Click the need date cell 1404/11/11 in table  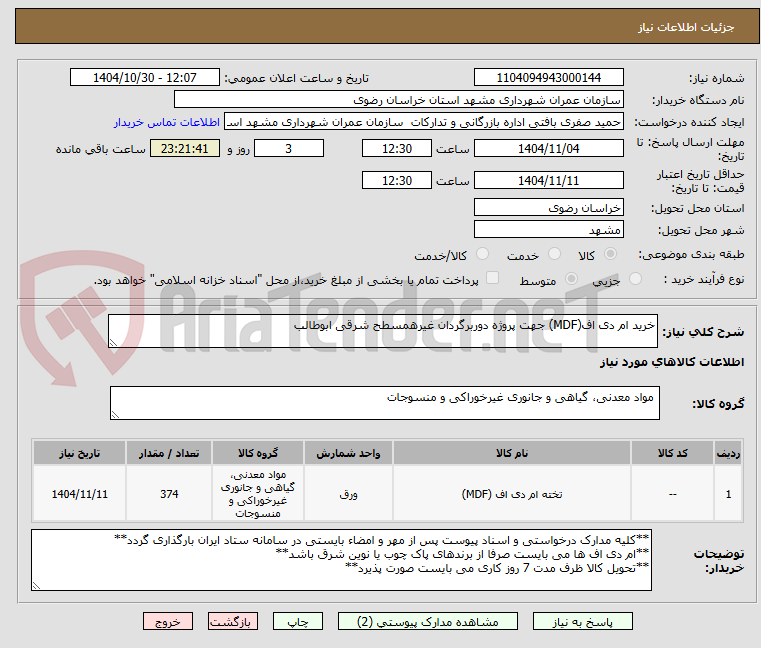tap(80, 494)
